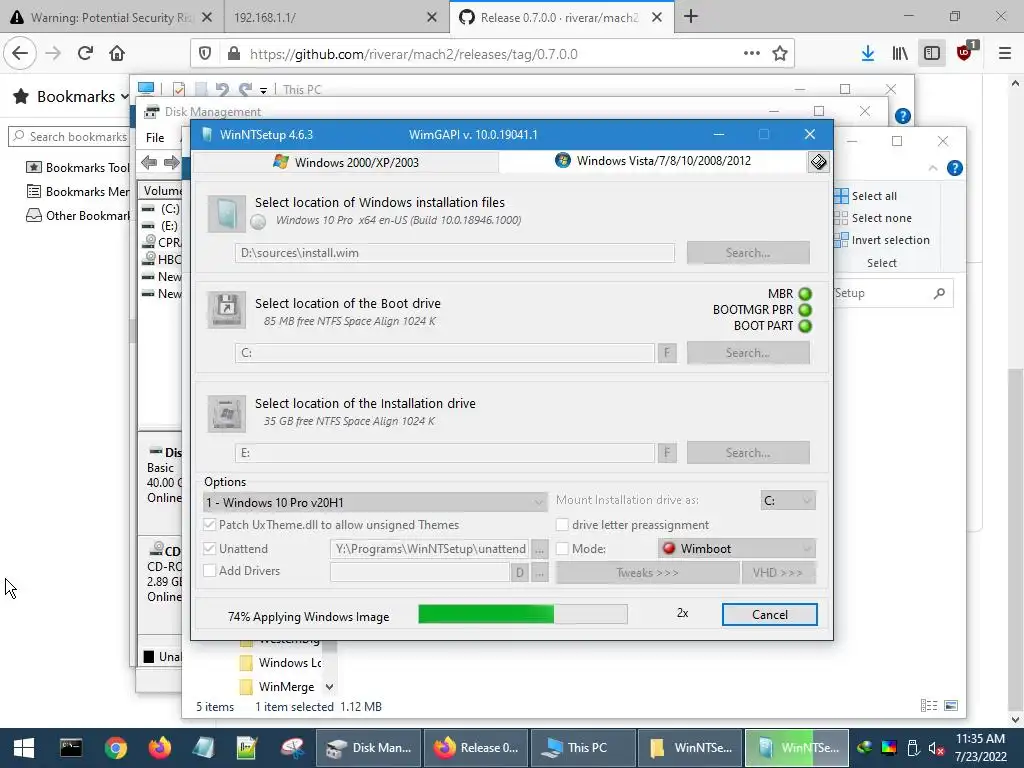Open the Wimboot mode dropdown
This screenshot has width=1024, height=768.
pyautogui.click(x=737, y=549)
